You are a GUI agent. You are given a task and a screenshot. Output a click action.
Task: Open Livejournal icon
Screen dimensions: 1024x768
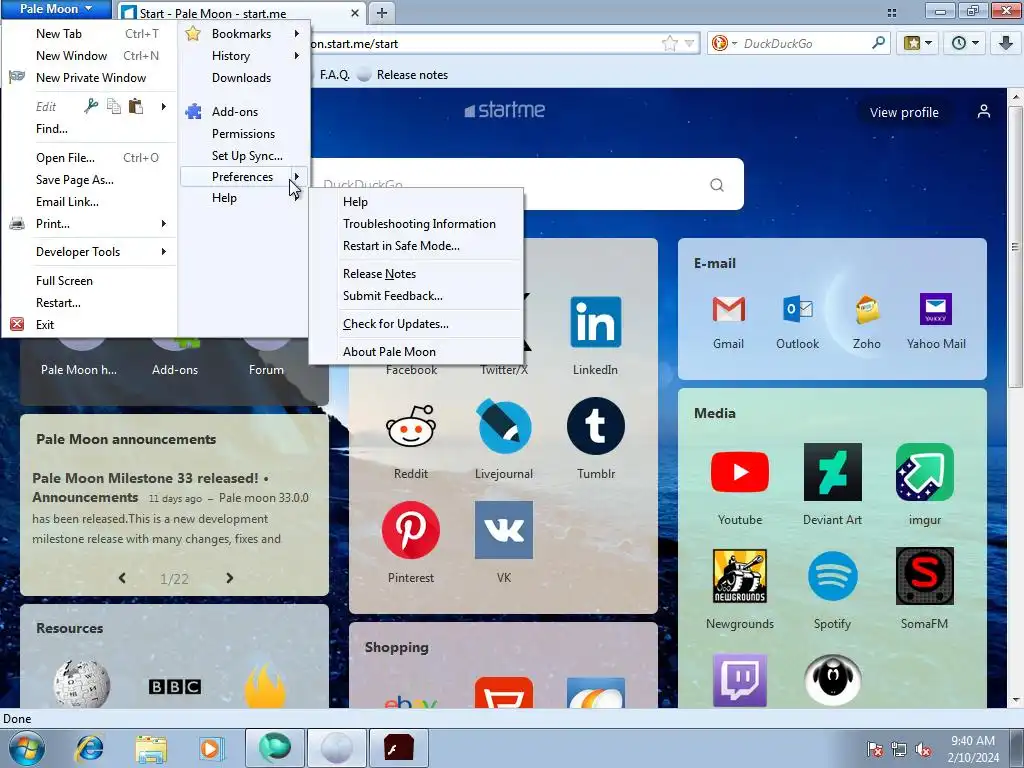tap(504, 426)
